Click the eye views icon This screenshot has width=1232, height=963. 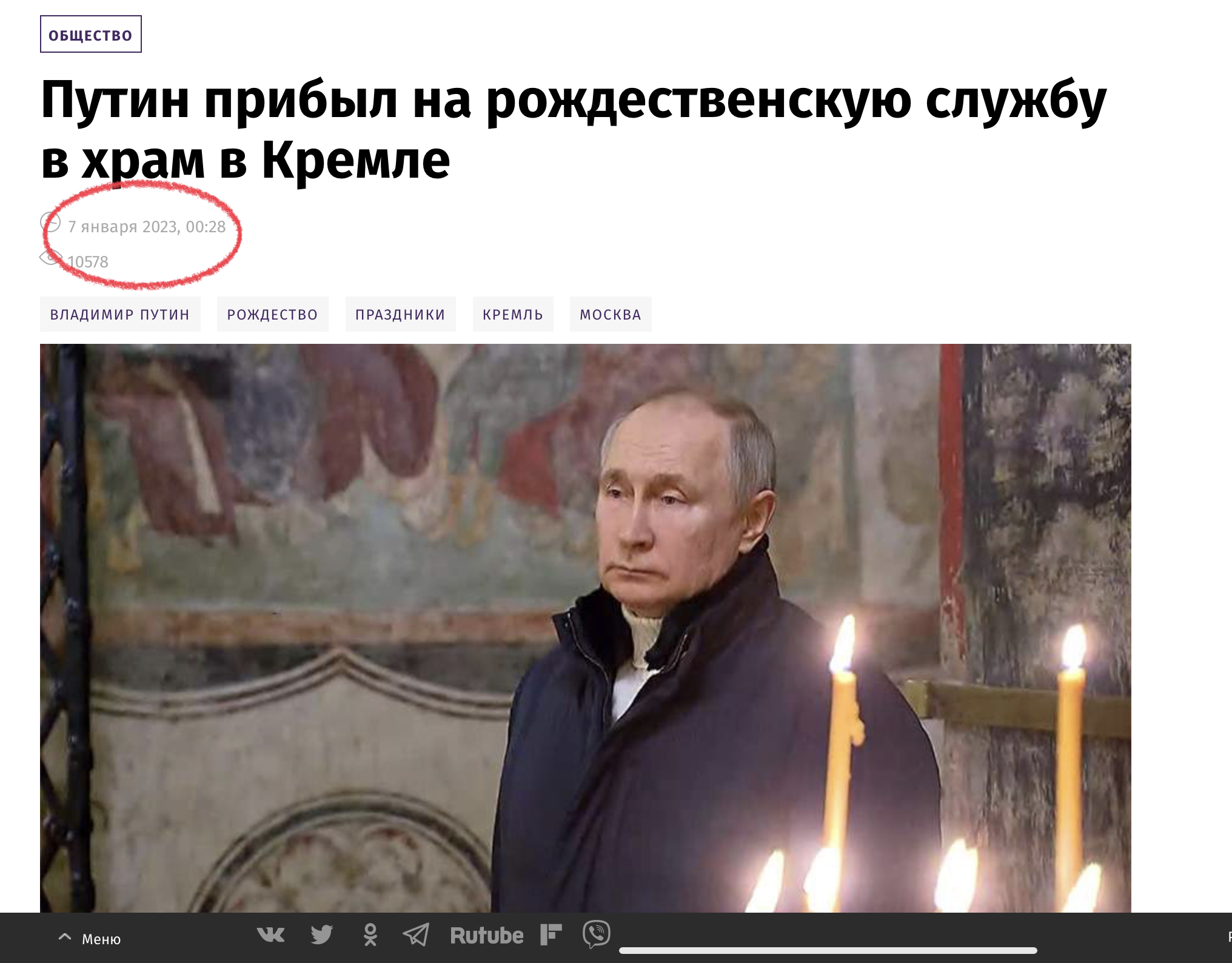[51, 258]
